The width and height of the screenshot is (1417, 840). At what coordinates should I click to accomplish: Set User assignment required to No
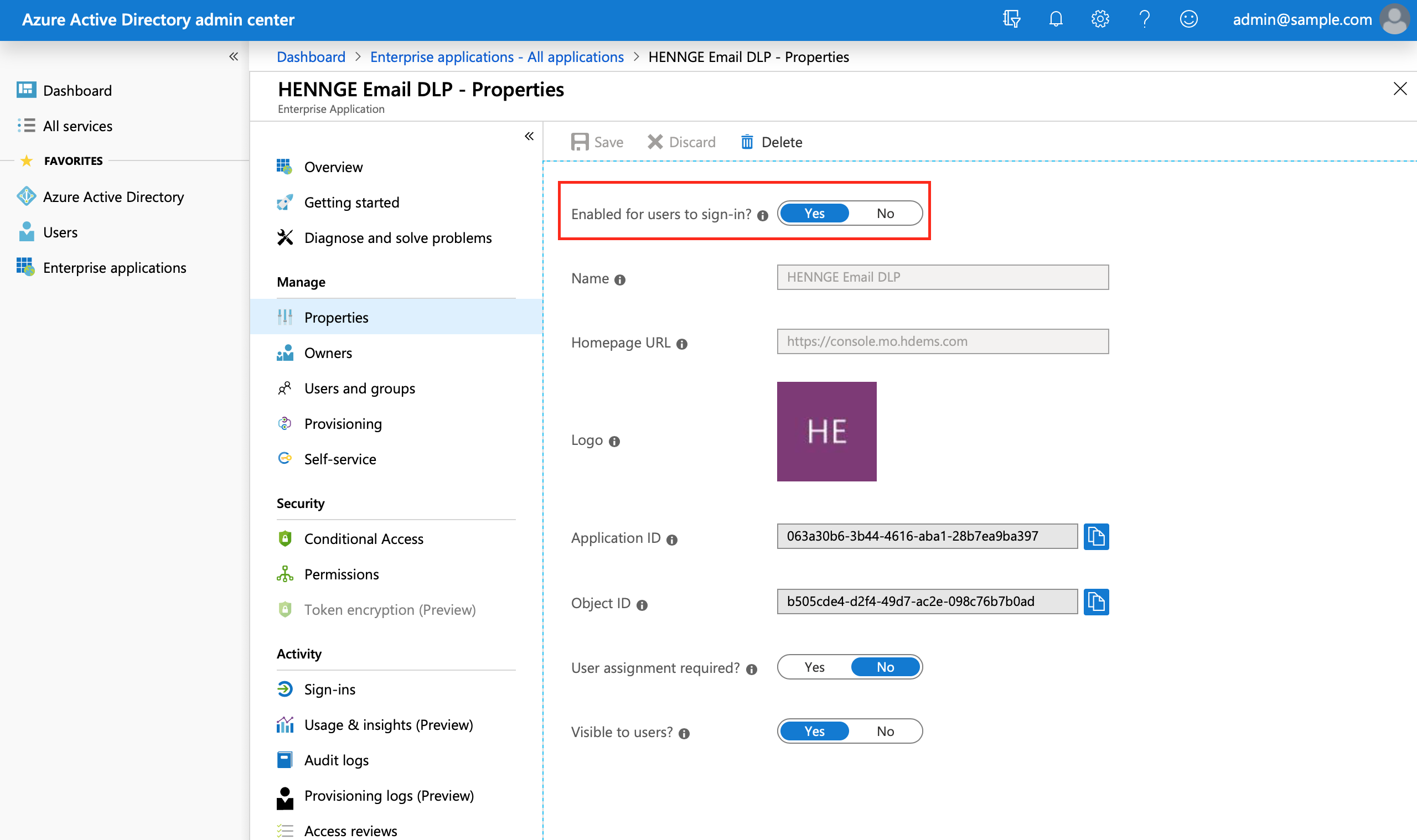coord(886,667)
